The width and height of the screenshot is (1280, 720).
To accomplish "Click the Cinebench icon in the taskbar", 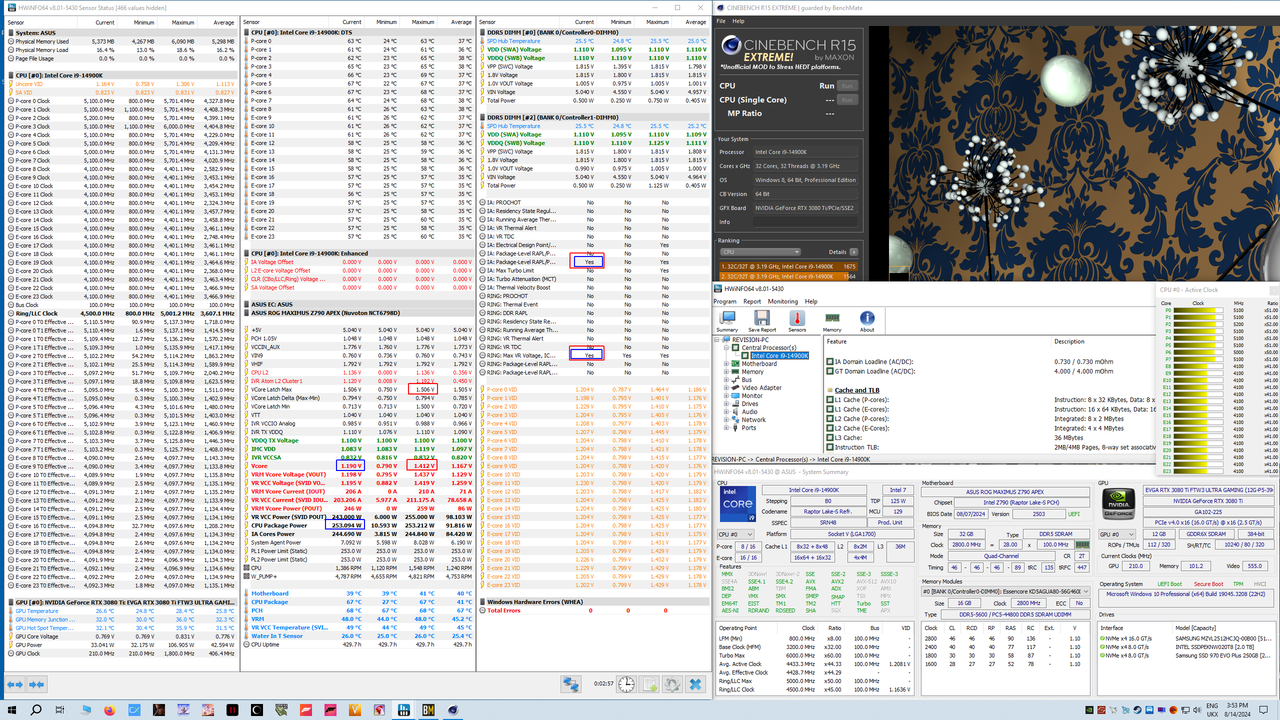I will coord(453,710).
